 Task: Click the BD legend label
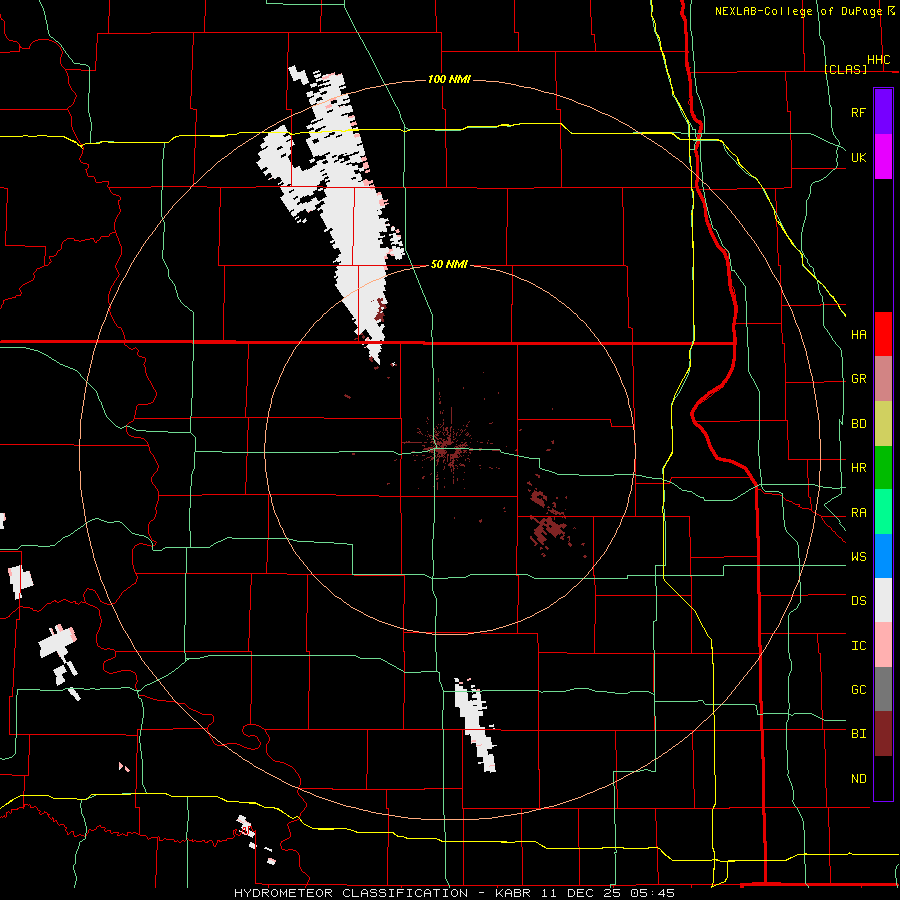pyautogui.click(x=858, y=424)
